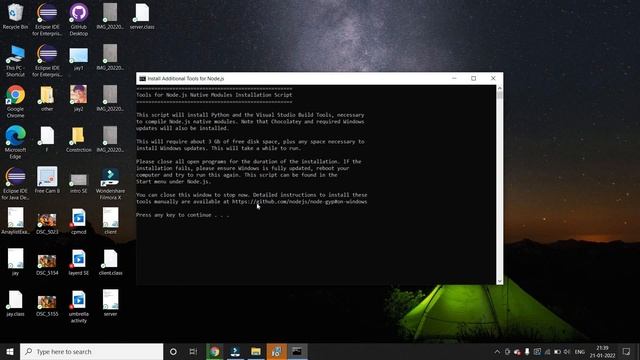
Task: Click console scrollbar up arrow
Action: click(500, 88)
